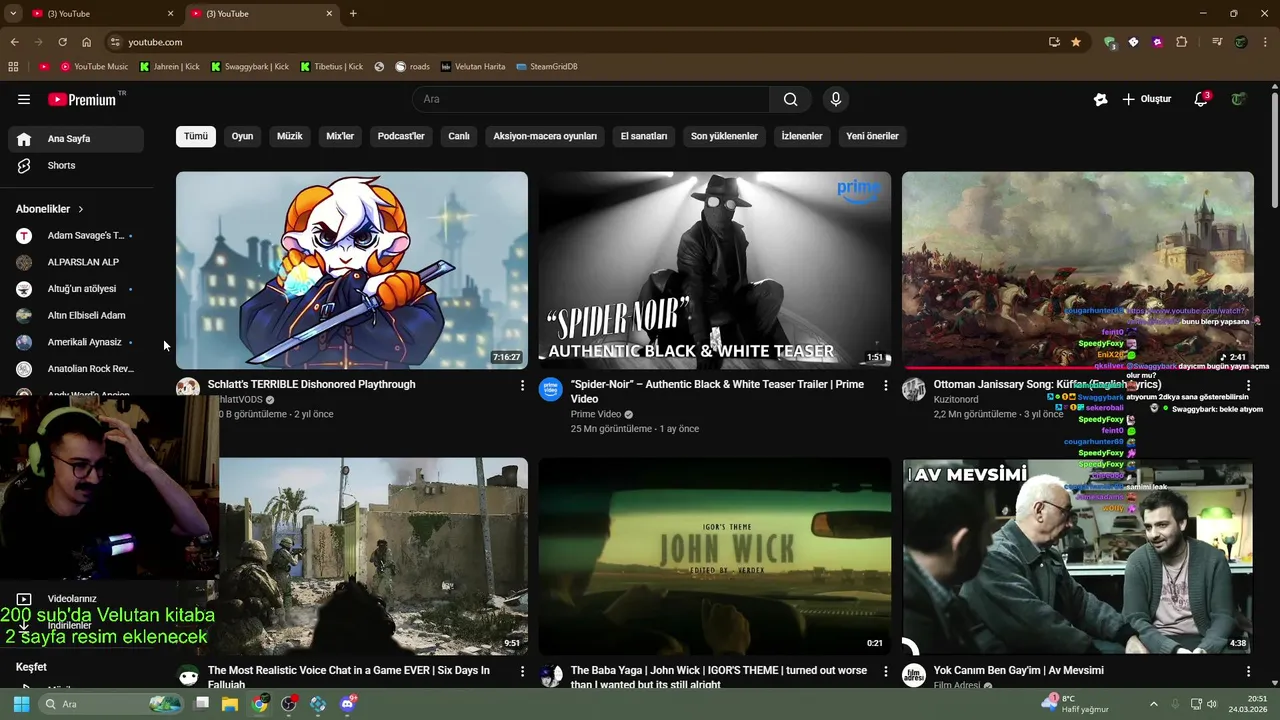Select the El sanatları chip
This screenshot has height=720, width=1280.
(x=644, y=136)
